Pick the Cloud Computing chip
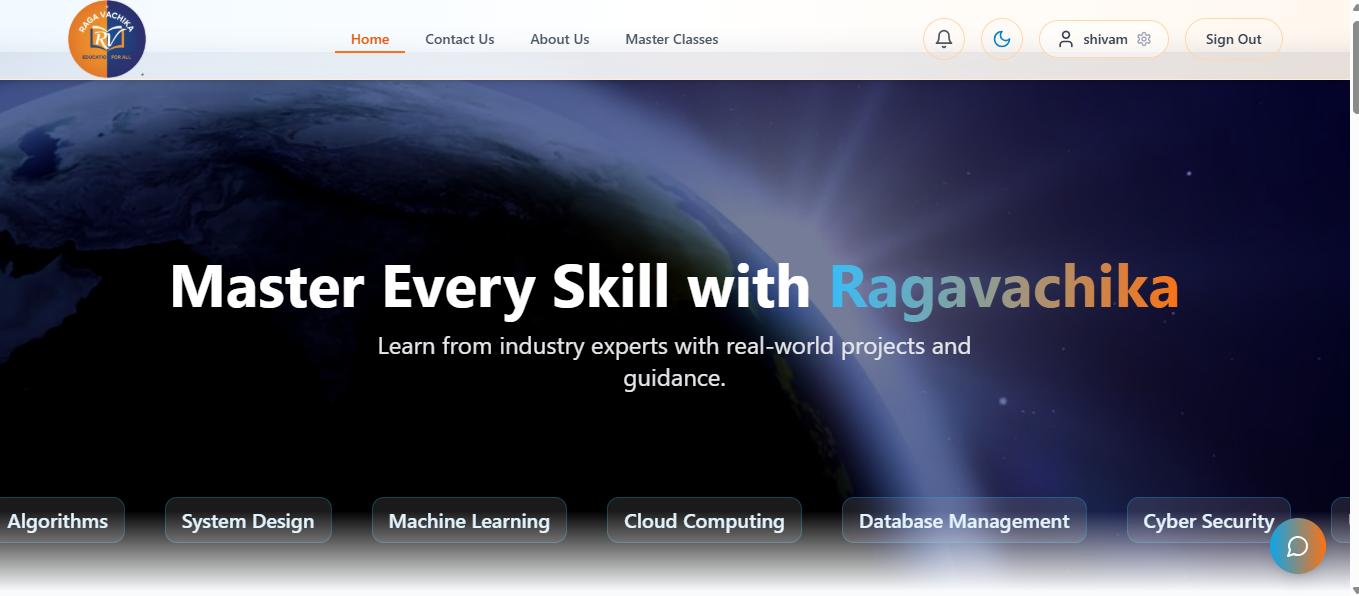The width and height of the screenshot is (1359, 596). coord(704,521)
